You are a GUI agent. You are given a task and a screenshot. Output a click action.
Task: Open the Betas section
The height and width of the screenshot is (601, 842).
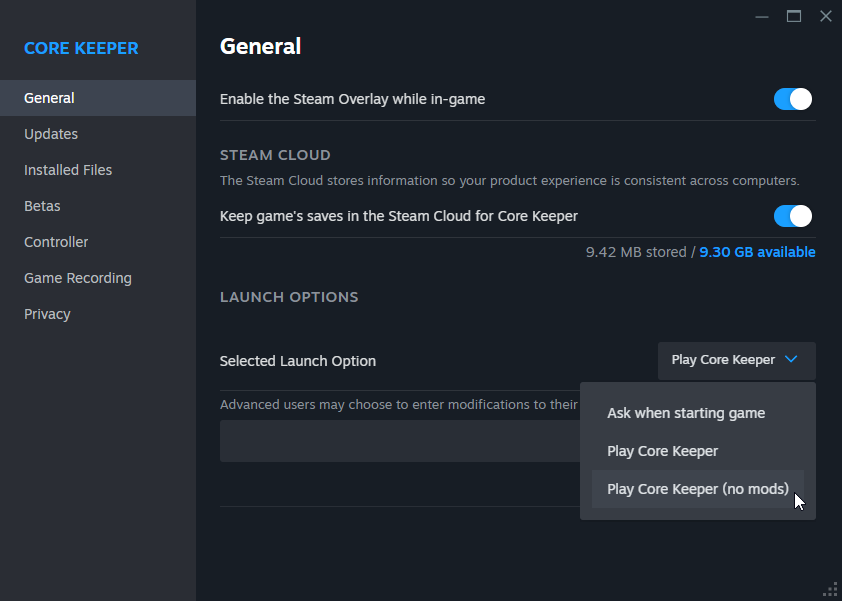tap(42, 206)
